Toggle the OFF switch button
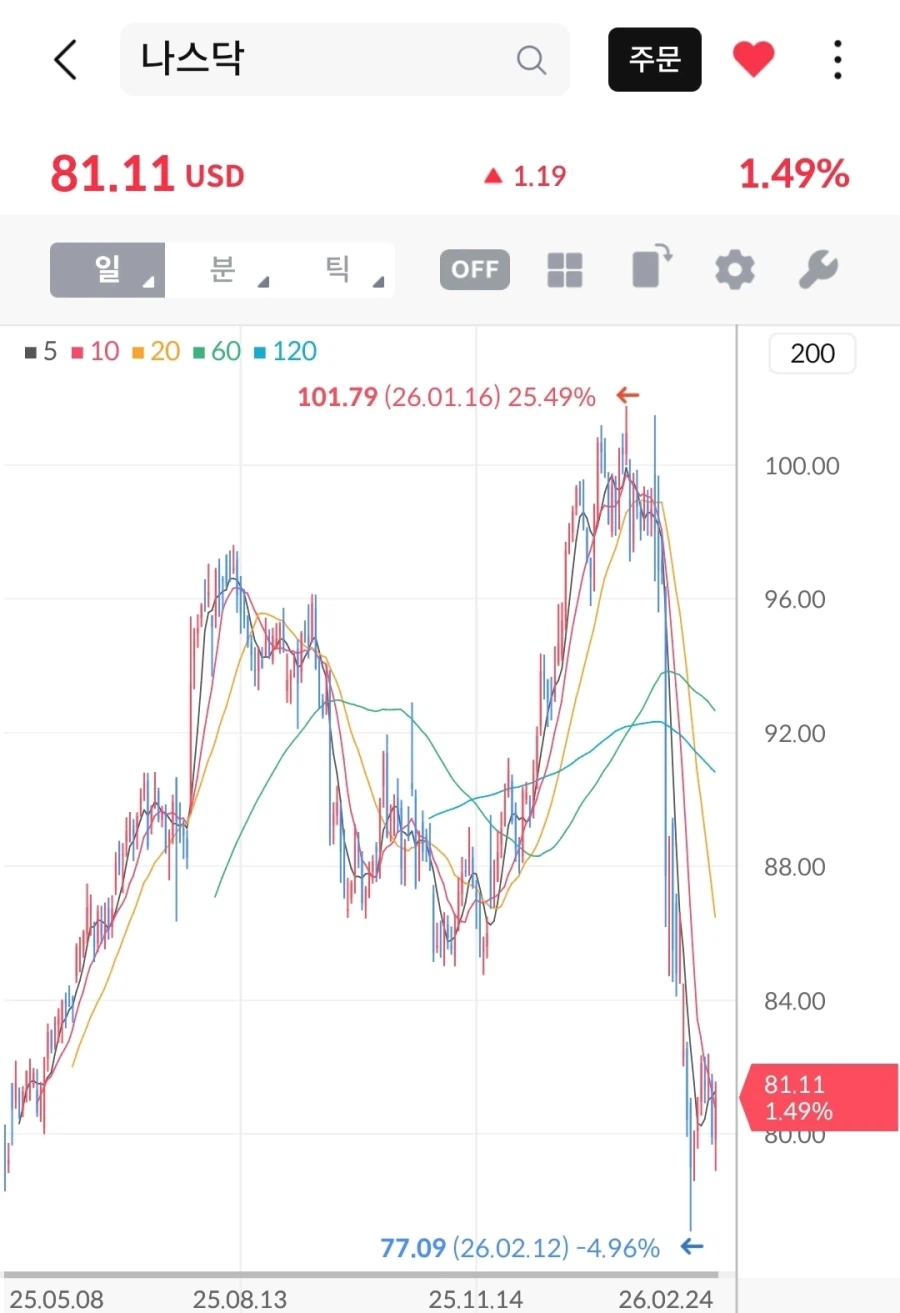Image resolution: width=900 pixels, height=1313 pixels. pos(475,270)
